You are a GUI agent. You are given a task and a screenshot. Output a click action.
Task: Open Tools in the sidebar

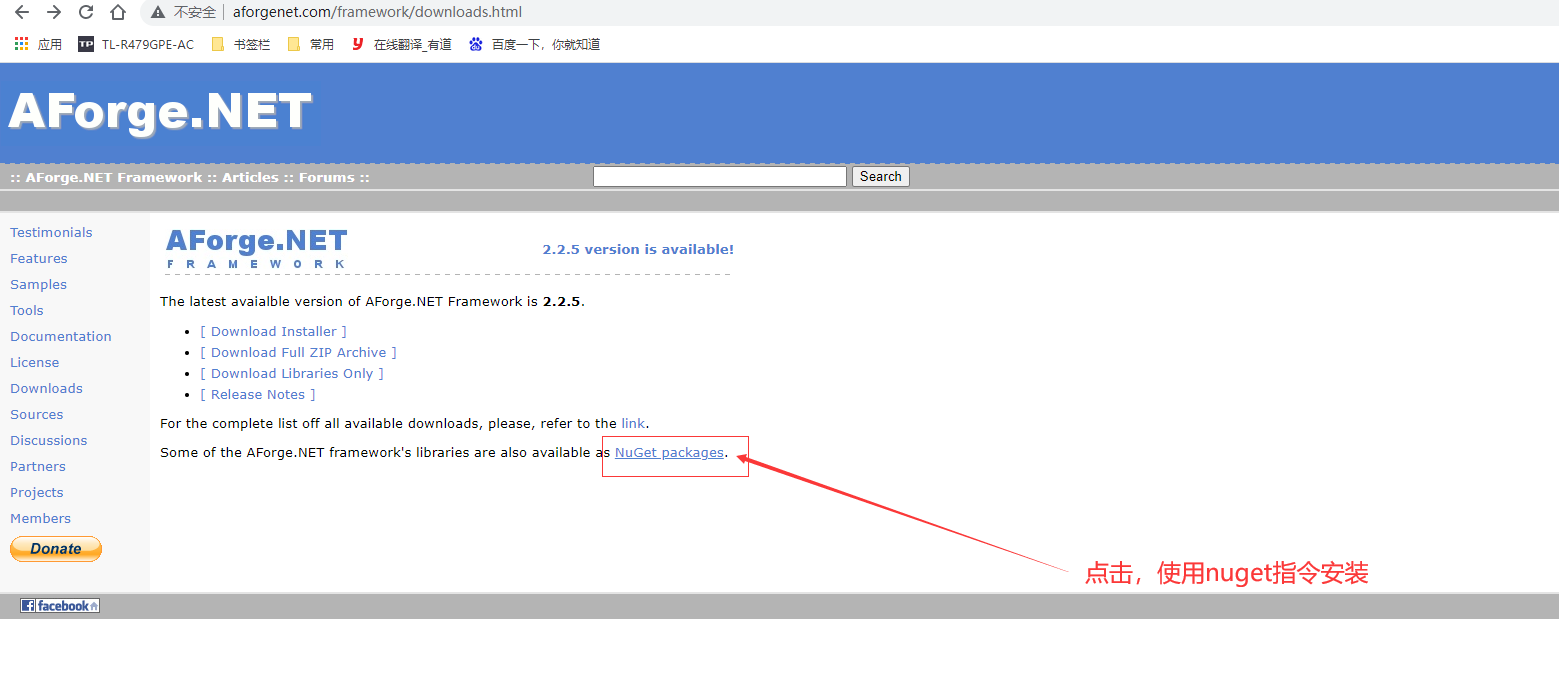27,310
